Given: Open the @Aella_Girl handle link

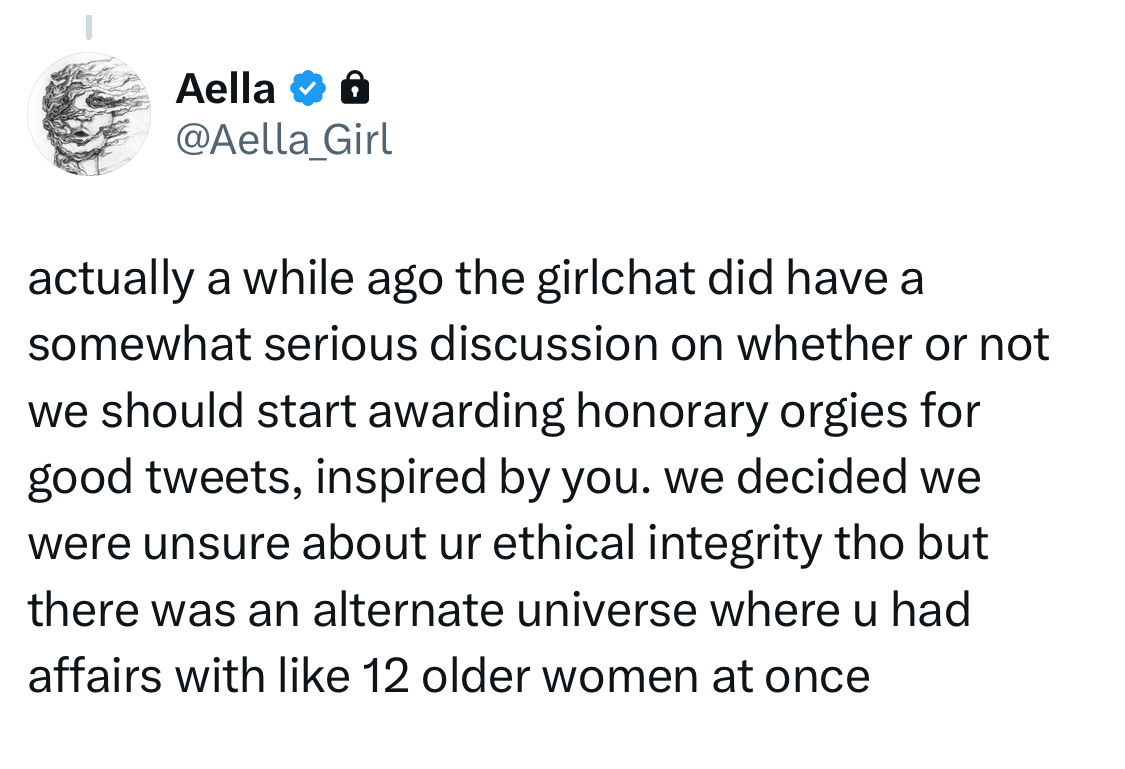Looking at the screenshot, I should pyautogui.click(x=284, y=139).
